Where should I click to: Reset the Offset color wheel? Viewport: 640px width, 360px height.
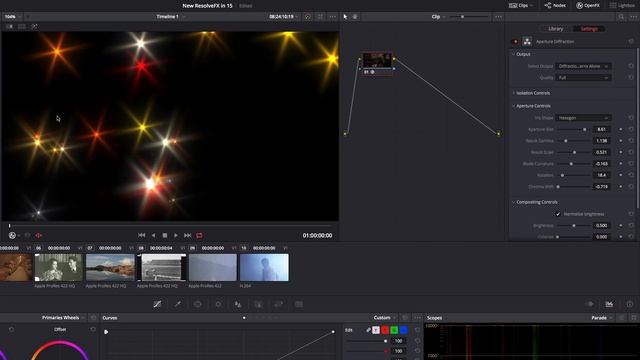click(x=93, y=329)
